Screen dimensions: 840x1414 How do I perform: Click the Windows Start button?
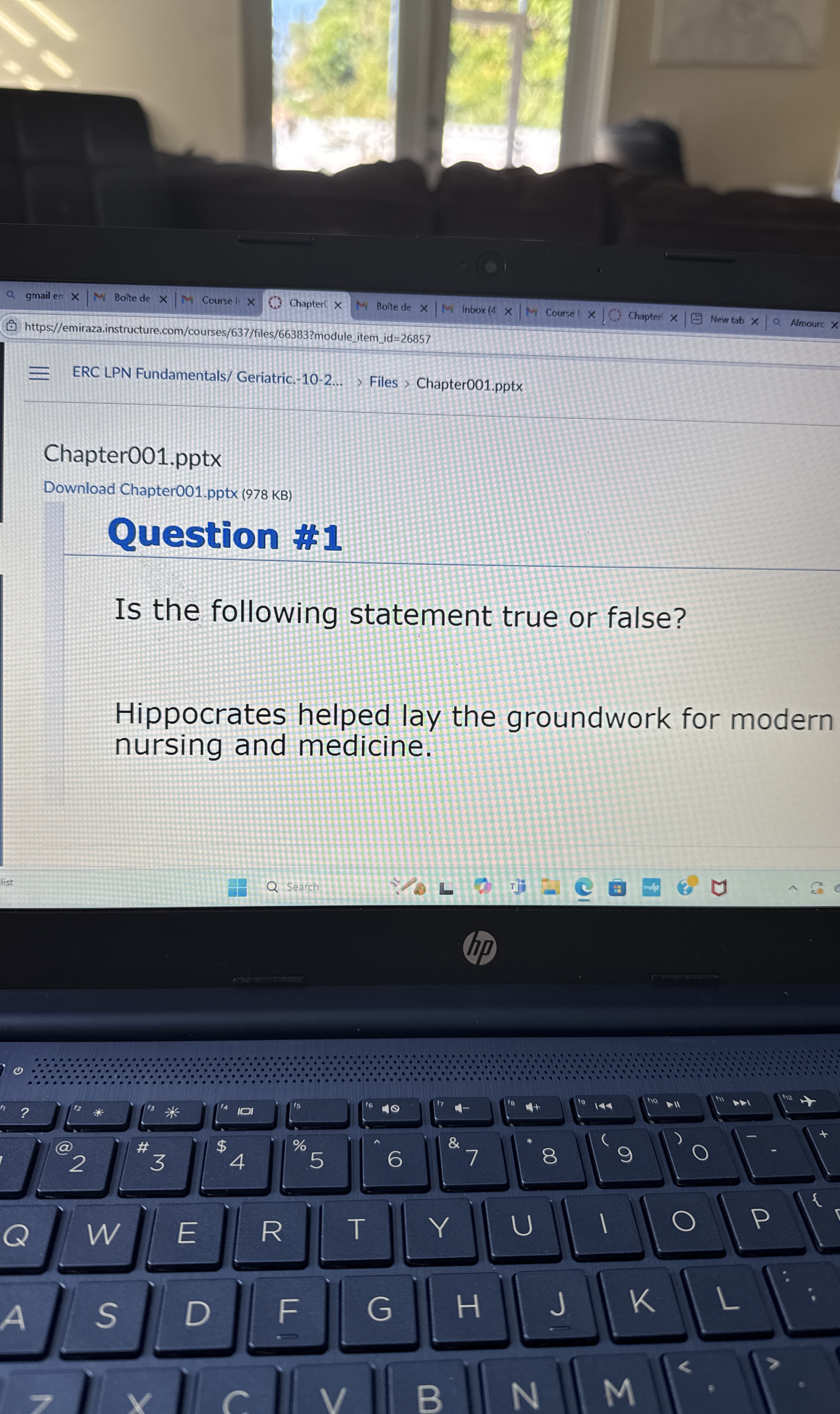[237, 887]
